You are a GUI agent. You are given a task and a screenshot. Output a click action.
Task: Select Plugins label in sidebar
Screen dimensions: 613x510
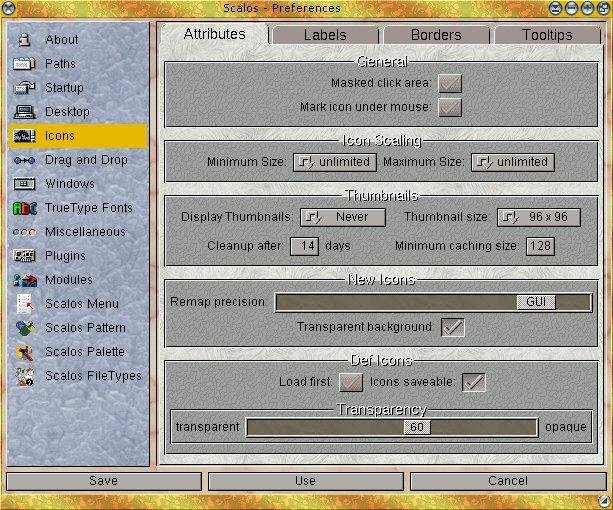point(65,256)
